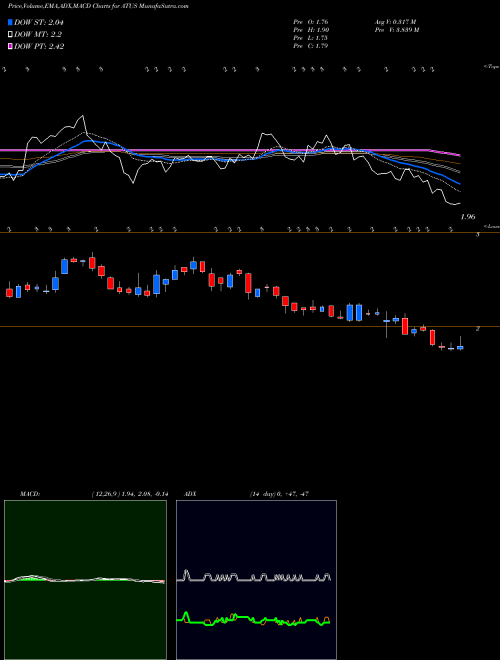Open the dark blue ADX indicator panel
This screenshot has width=500, height=660.
(x=256, y=580)
